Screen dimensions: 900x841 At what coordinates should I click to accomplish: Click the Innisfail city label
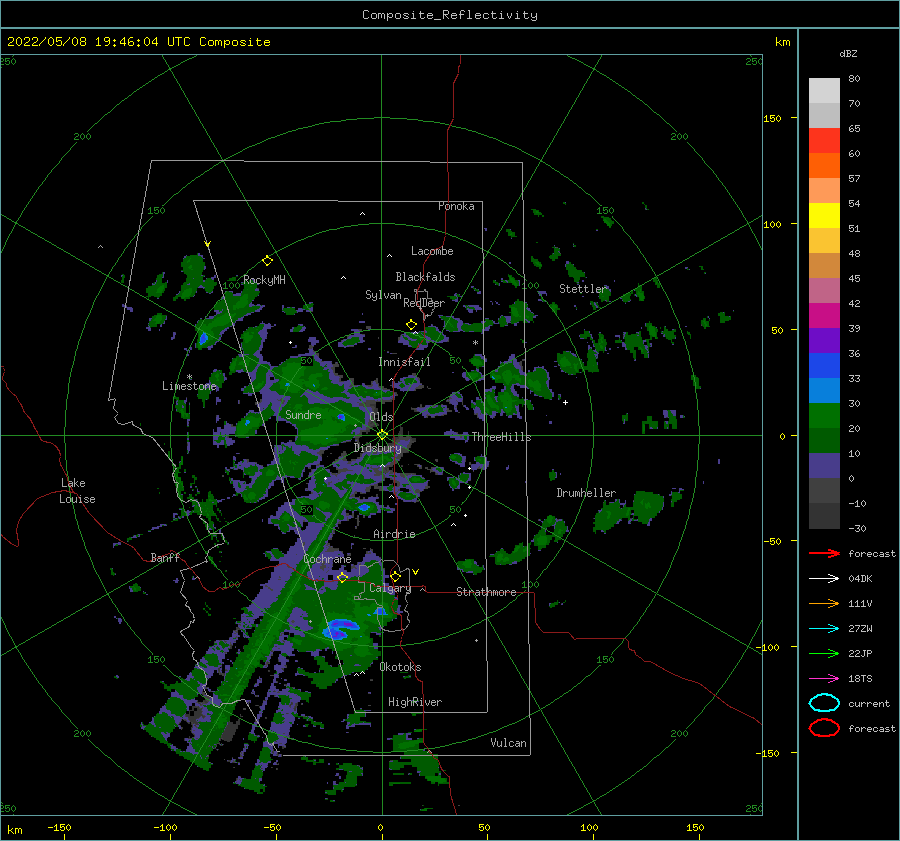tap(404, 362)
